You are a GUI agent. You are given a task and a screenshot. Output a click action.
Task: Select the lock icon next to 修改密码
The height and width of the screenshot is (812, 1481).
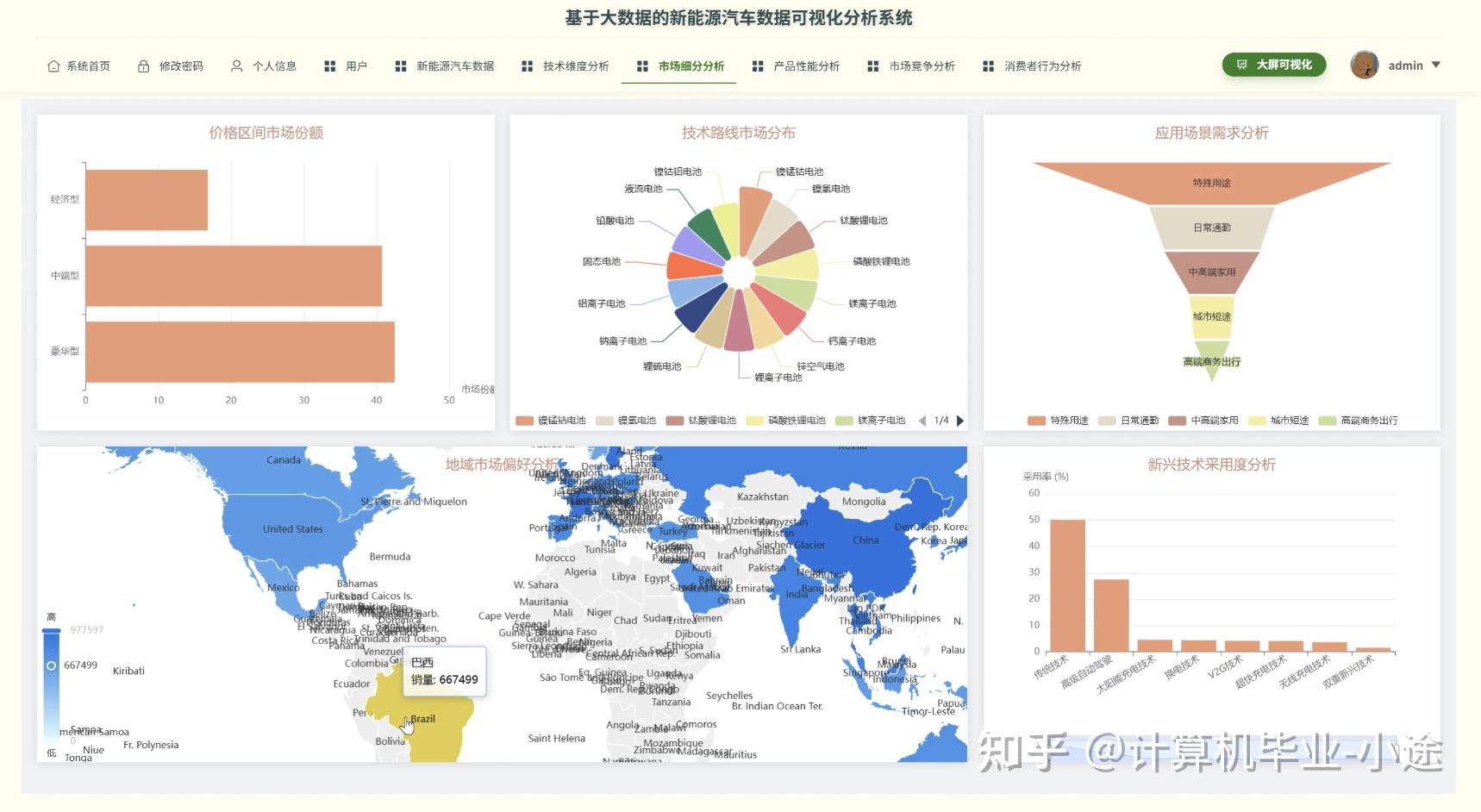point(142,66)
